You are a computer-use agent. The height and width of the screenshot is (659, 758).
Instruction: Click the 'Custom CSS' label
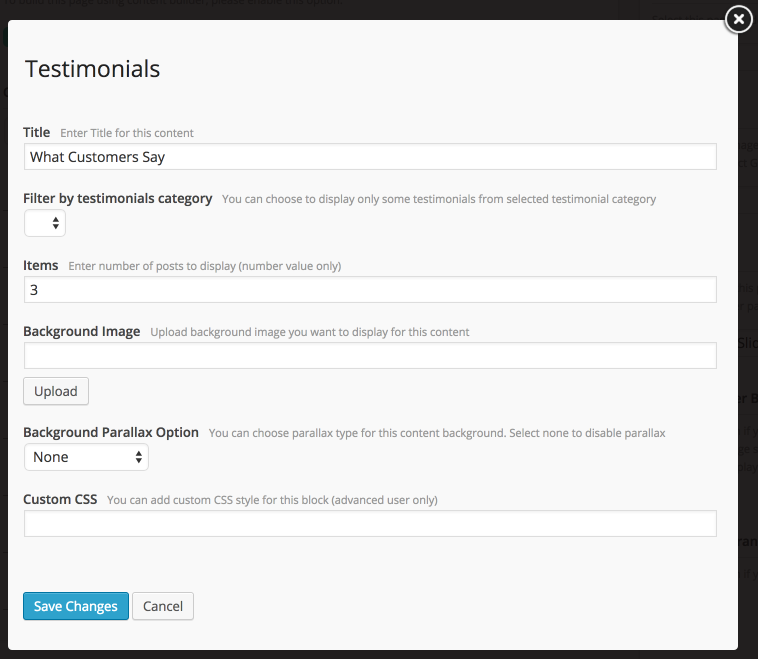[x=60, y=499]
